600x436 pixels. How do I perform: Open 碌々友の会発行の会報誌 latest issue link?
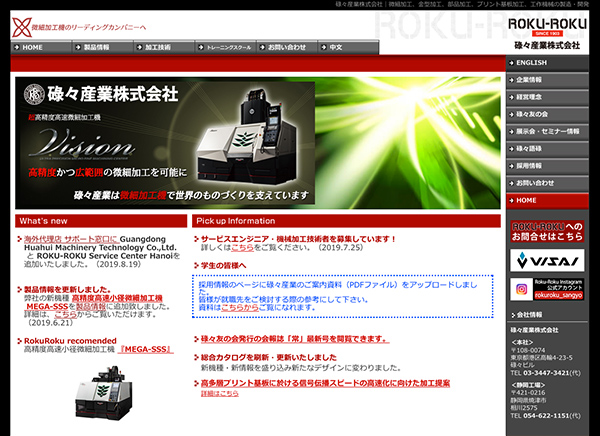295,339
